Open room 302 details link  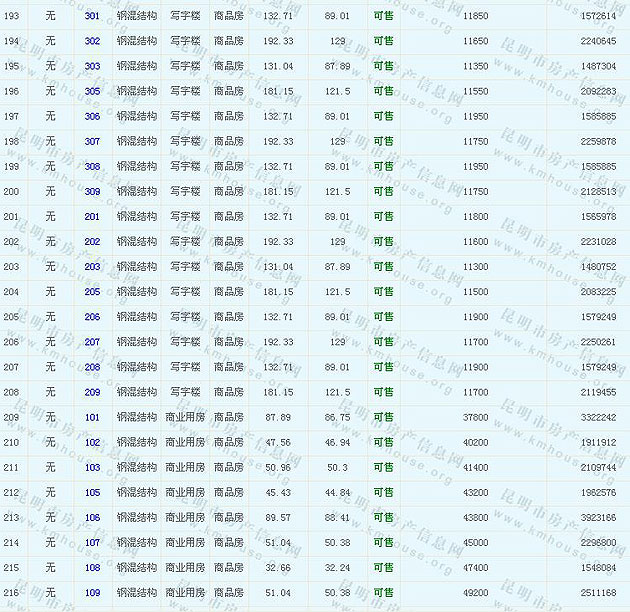click(92, 41)
